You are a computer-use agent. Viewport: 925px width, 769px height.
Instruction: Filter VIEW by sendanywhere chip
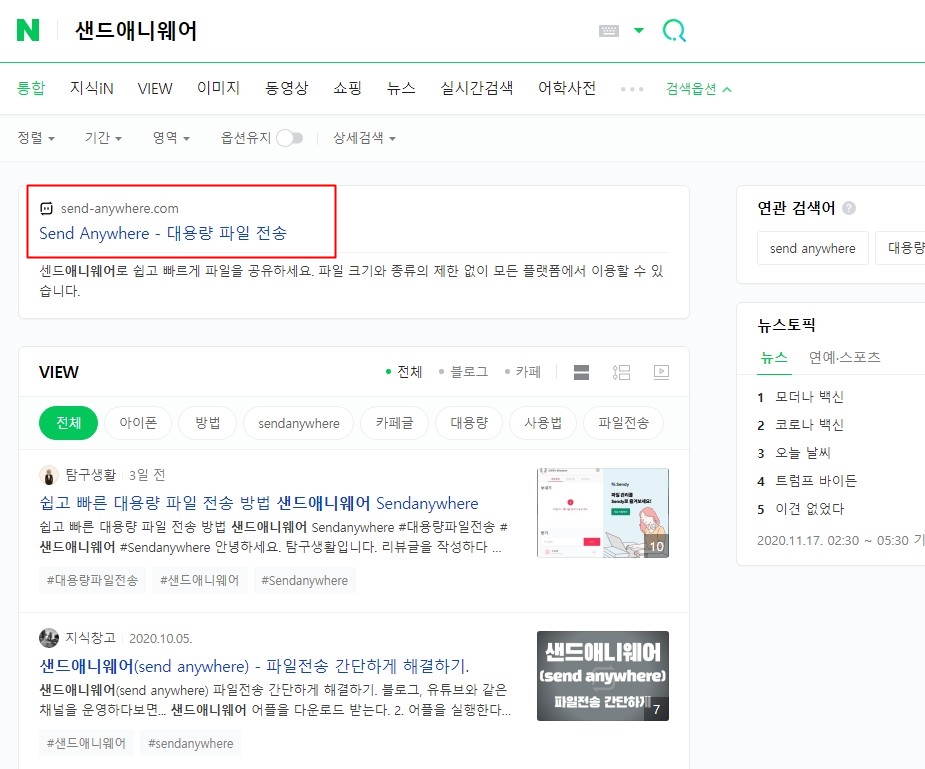coord(299,423)
